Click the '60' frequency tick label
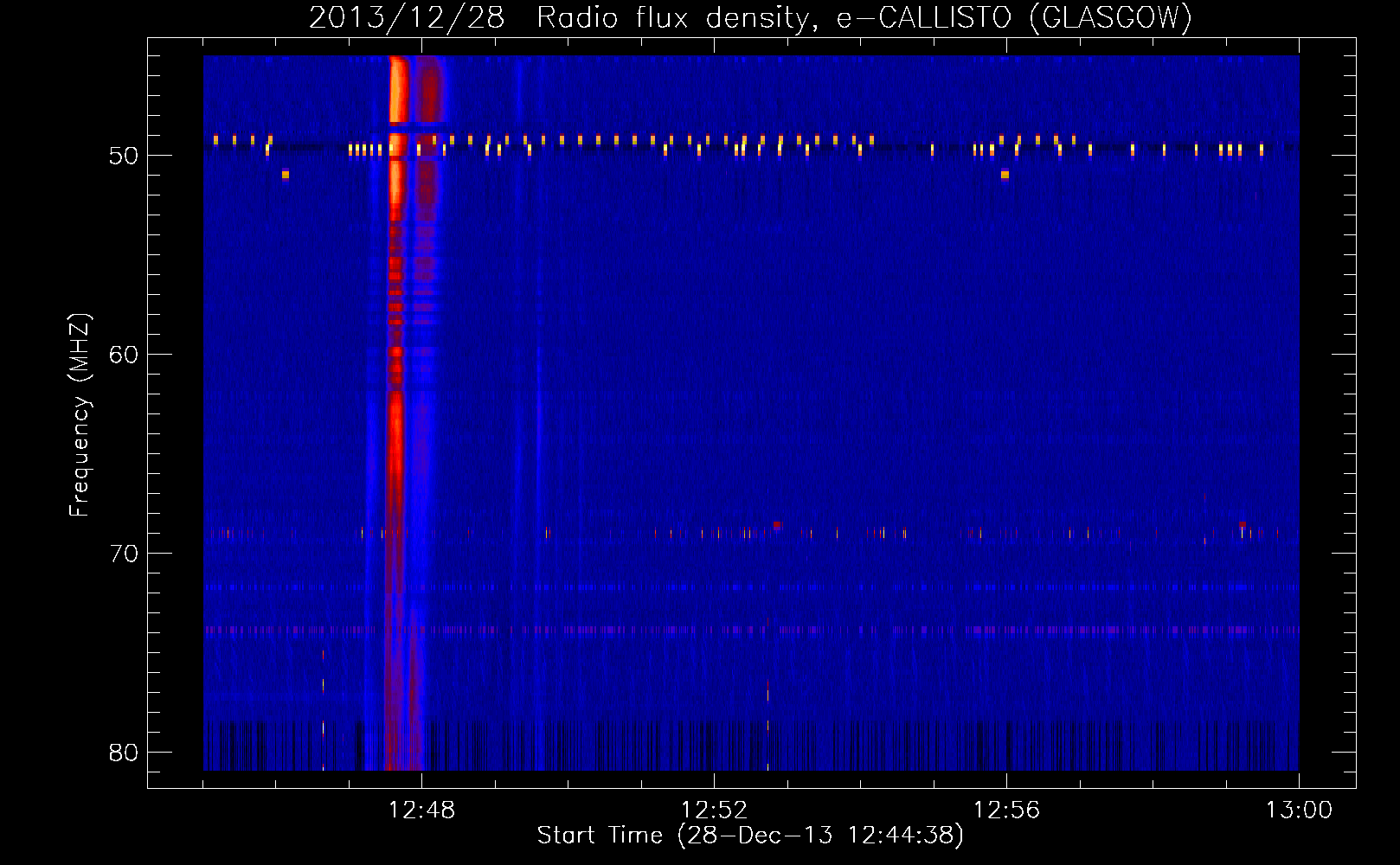This screenshot has height=865, width=1400. pyautogui.click(x=124, y=355)
